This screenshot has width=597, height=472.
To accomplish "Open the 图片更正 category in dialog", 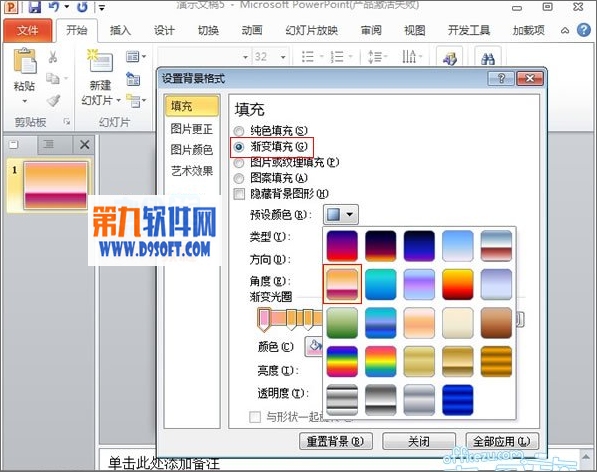I will coord(192,129).
